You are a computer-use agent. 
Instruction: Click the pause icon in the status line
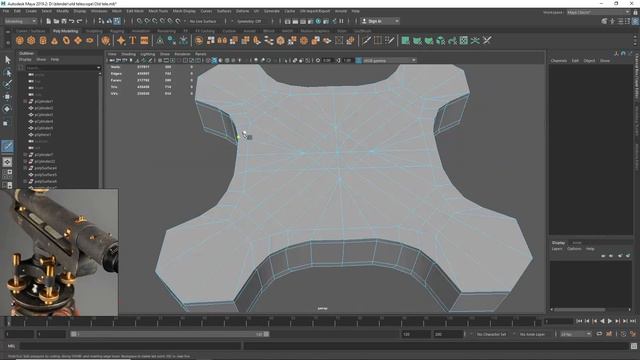pos(341,21)
